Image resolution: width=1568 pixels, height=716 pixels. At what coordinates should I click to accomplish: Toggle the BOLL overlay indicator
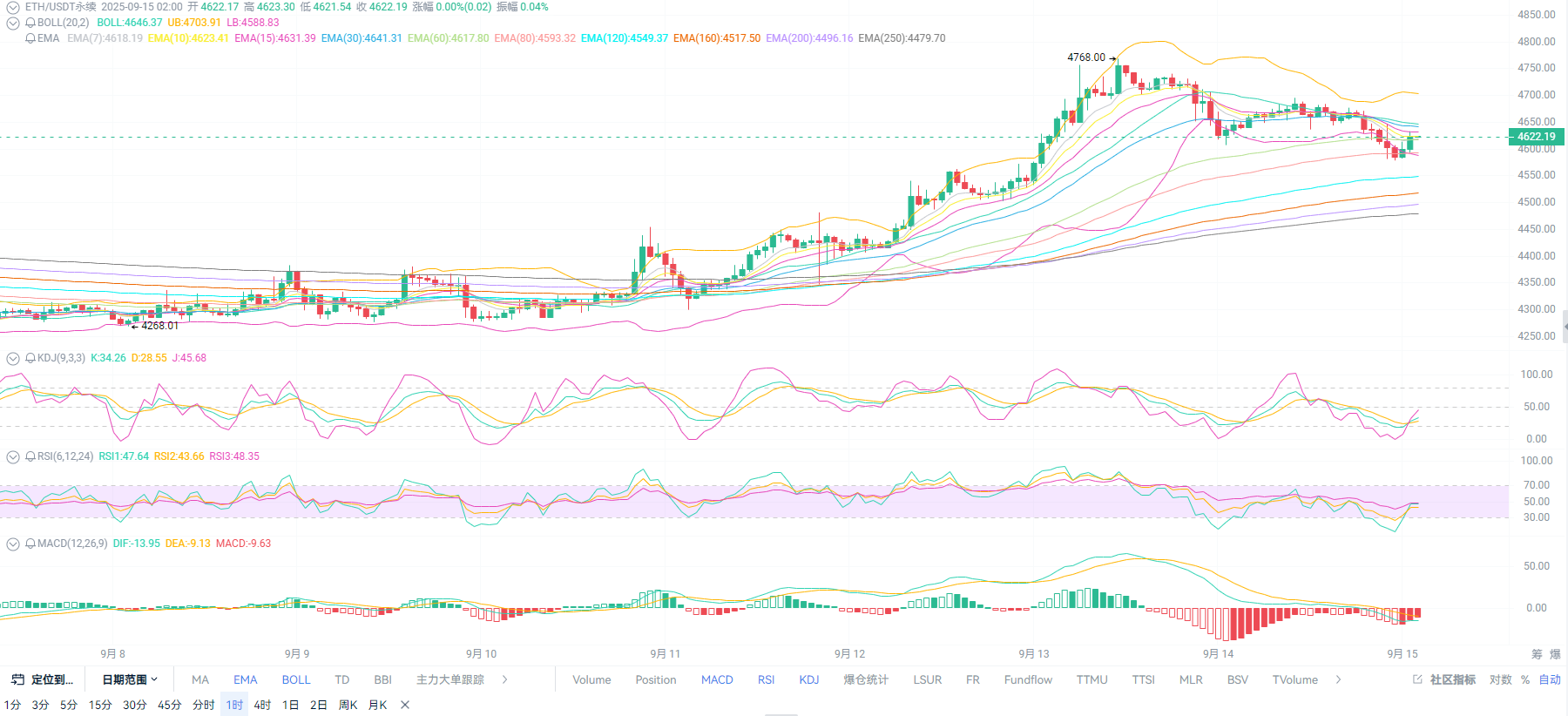(x=296, y=679)
